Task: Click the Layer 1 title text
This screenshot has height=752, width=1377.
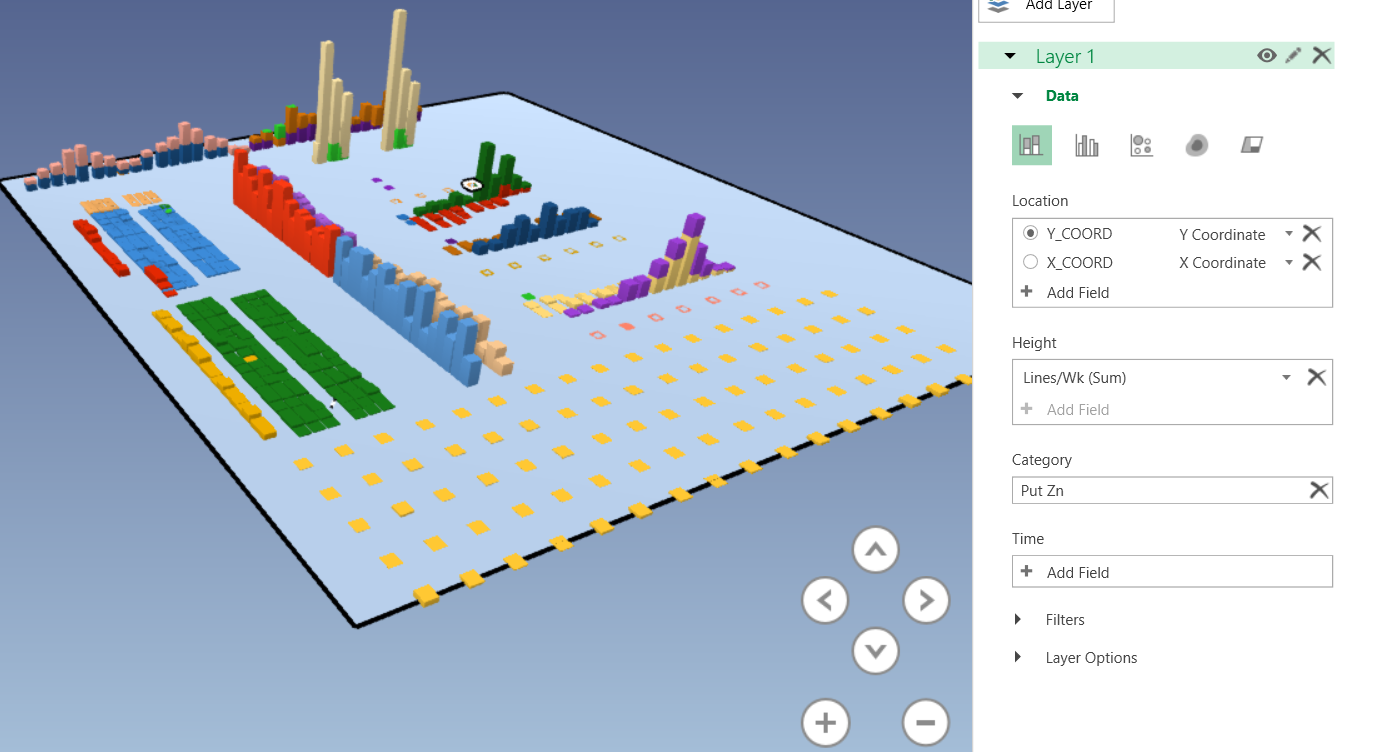Action: click(x=1065, y=57)
